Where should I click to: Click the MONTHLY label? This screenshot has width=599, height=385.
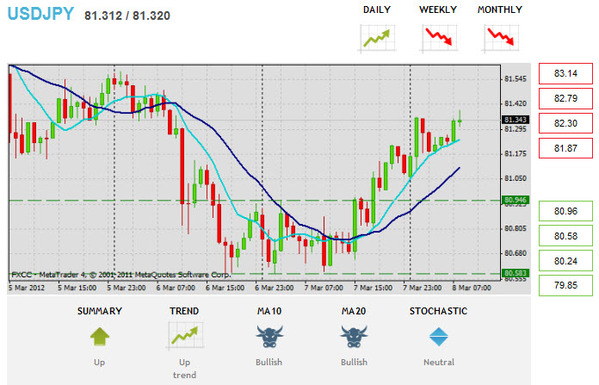pos(500,10)
